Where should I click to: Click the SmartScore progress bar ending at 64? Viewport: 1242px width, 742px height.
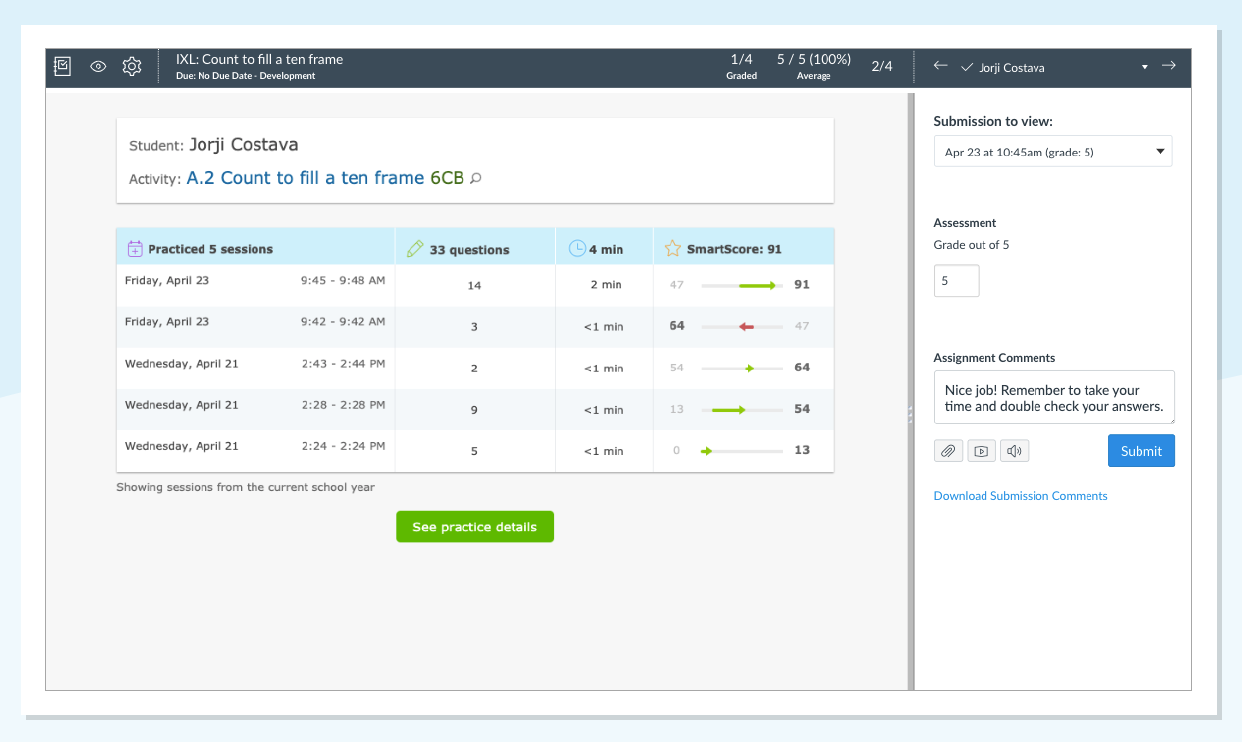click(x=741, y=368)
